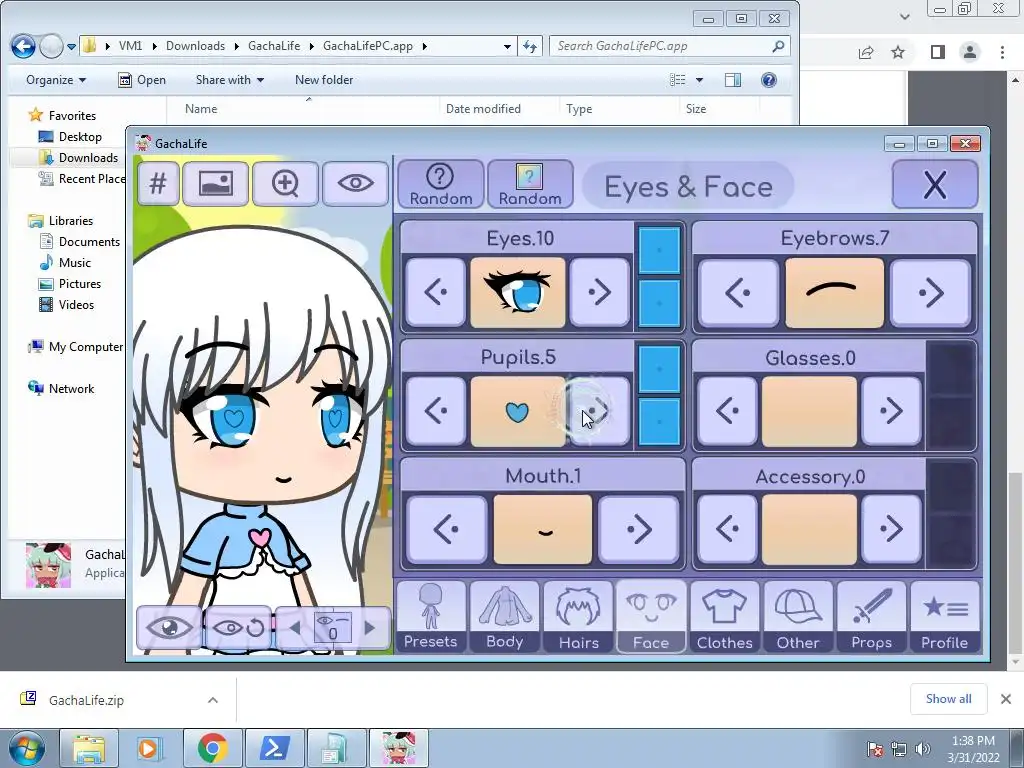Screen dimensions: 1024x768
Task: Close the Eyes & Face panel with X
Action: click(x=935, y=185)
